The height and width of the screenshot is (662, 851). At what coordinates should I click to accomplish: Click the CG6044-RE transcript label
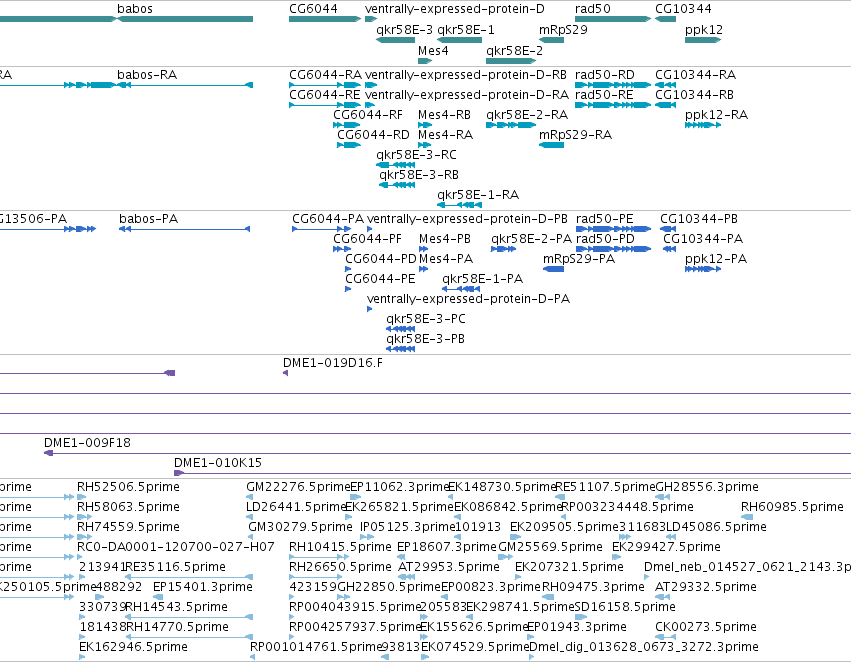pyautogui.click(x=325, y=95)
